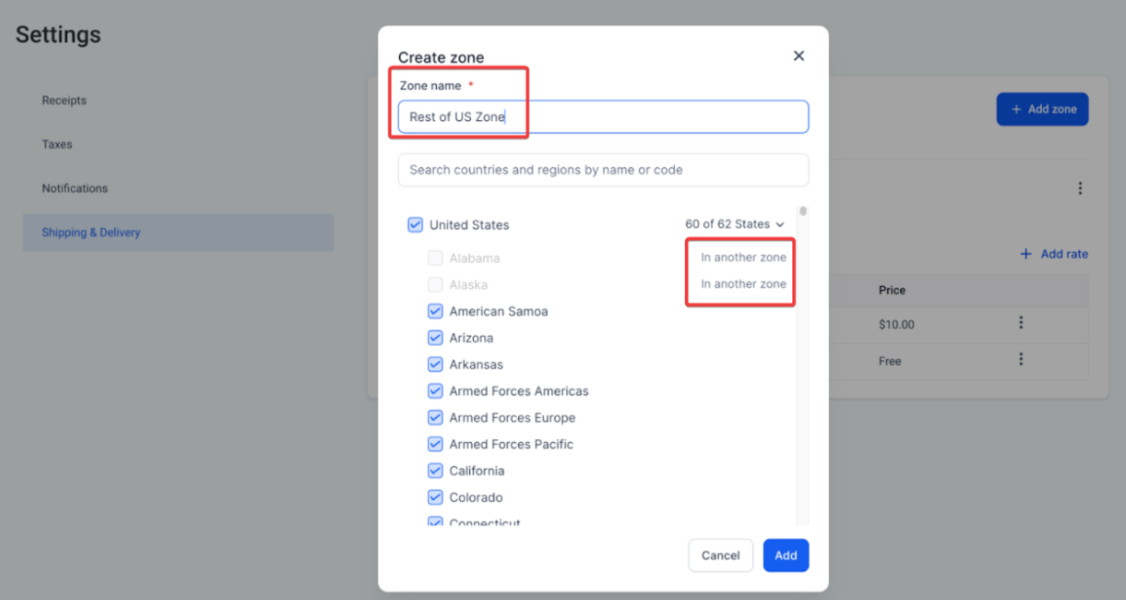1126x600 pixels.
Task: Uncheck the United States checkbox
Action: click(x=416, y=225)
